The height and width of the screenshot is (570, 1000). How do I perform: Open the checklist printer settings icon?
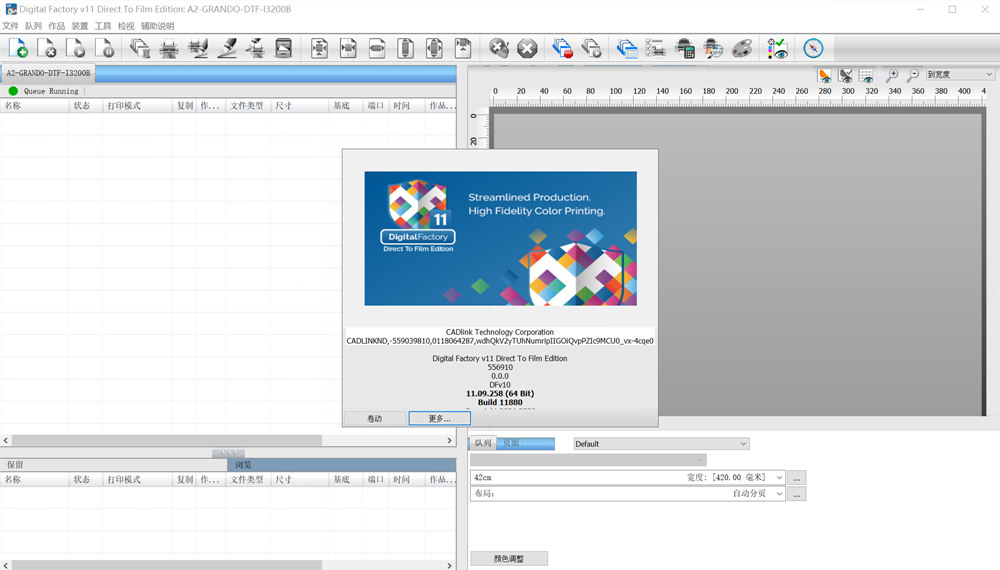click(x=656, y=48)
